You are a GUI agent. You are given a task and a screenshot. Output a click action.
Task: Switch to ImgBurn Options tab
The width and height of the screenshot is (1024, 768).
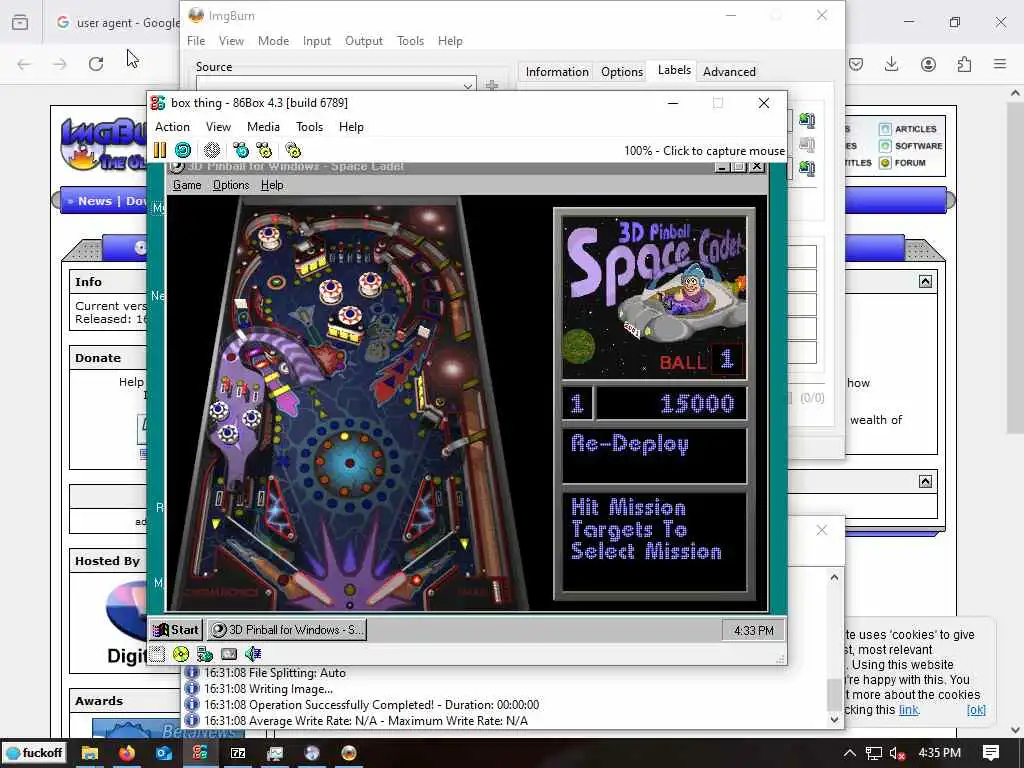622,72
